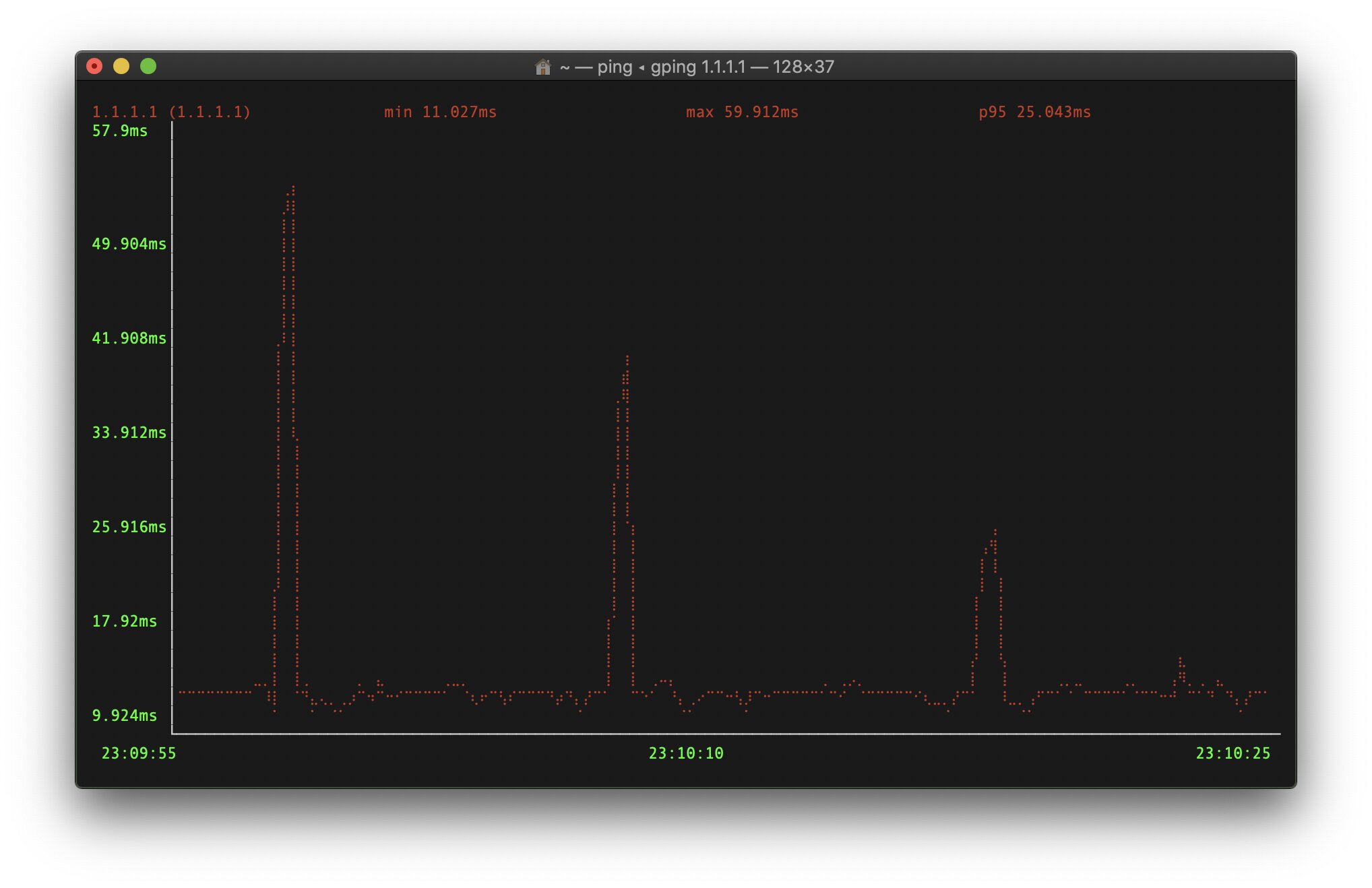The image size is (1372, 888).
Task: Click the '9.924ms' y-axis label
Action: tap(124, 716)
